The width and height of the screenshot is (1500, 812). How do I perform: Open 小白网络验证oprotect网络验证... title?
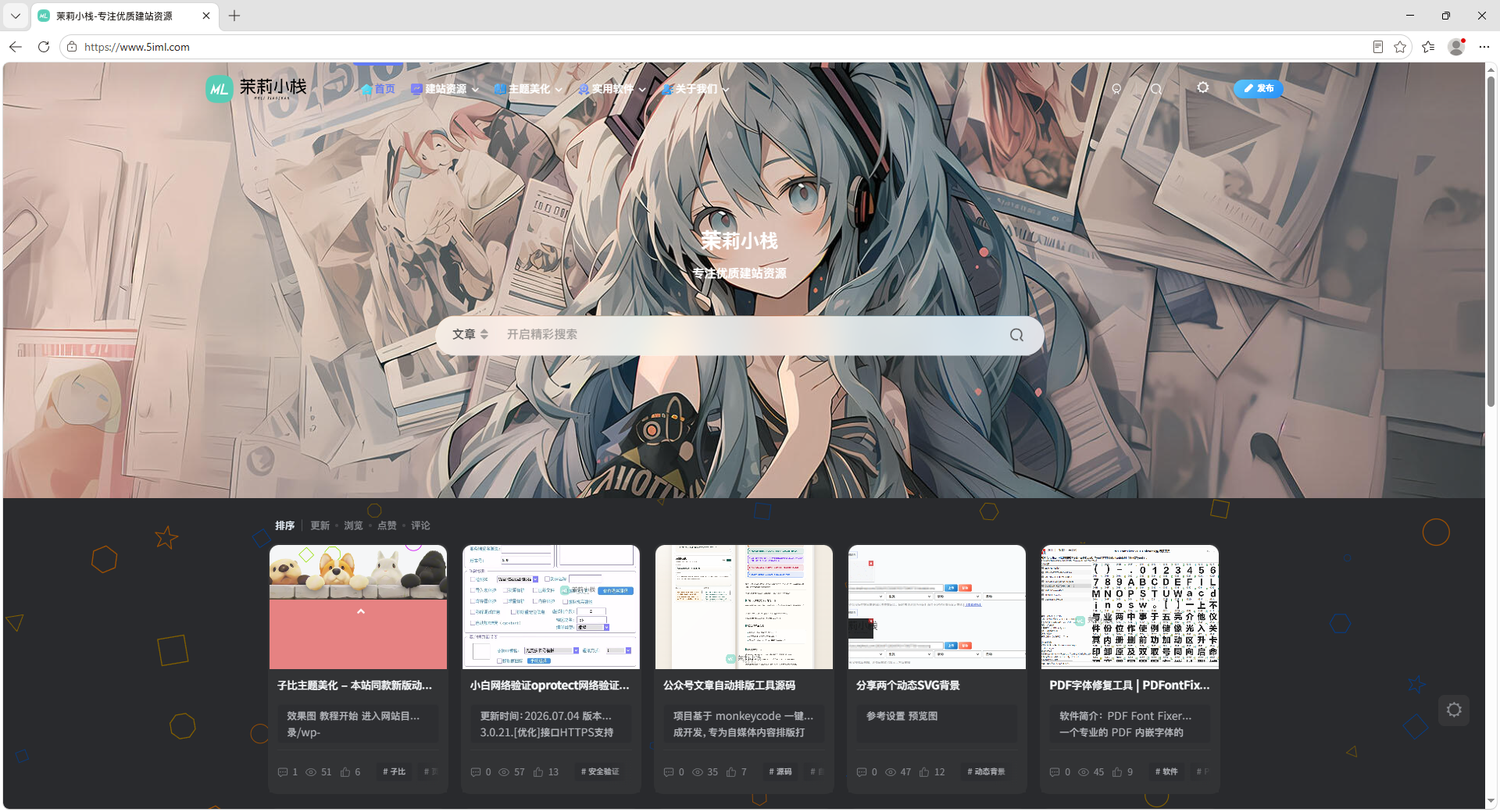coord(550,686)
